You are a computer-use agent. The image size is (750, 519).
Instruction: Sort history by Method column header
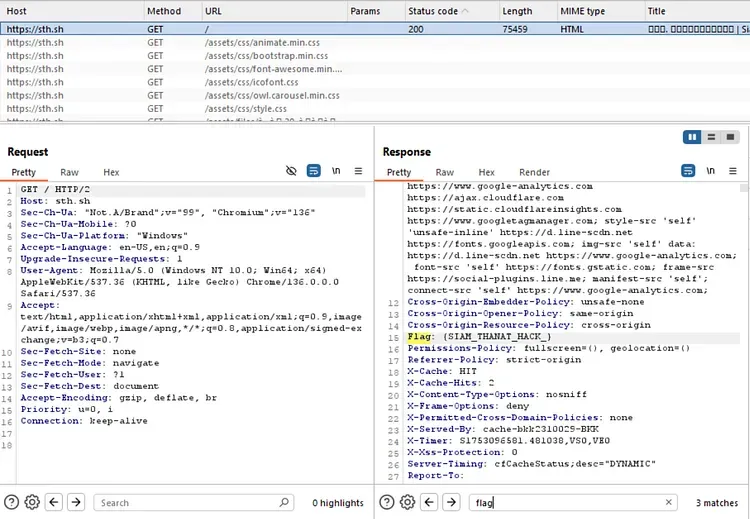tap(173, 11)
